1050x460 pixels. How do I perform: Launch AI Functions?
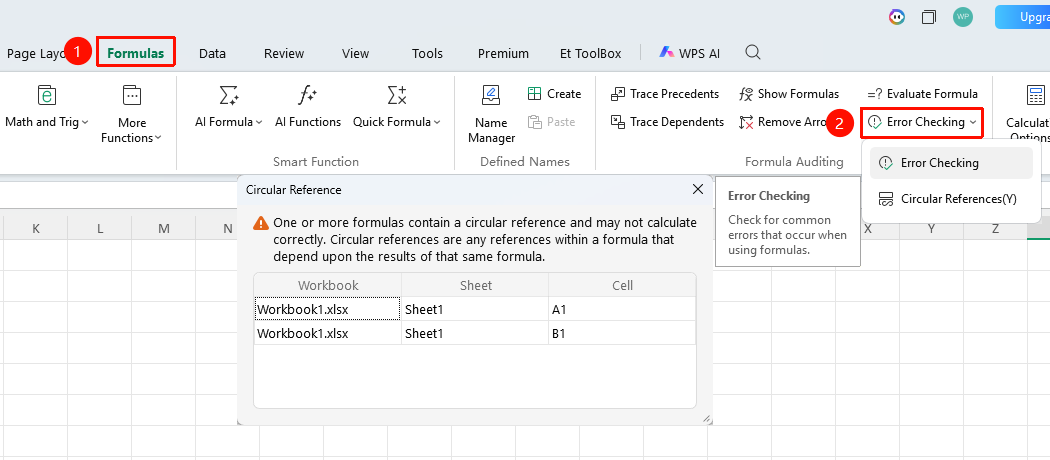pyautogui.click(x=308, y=107)
